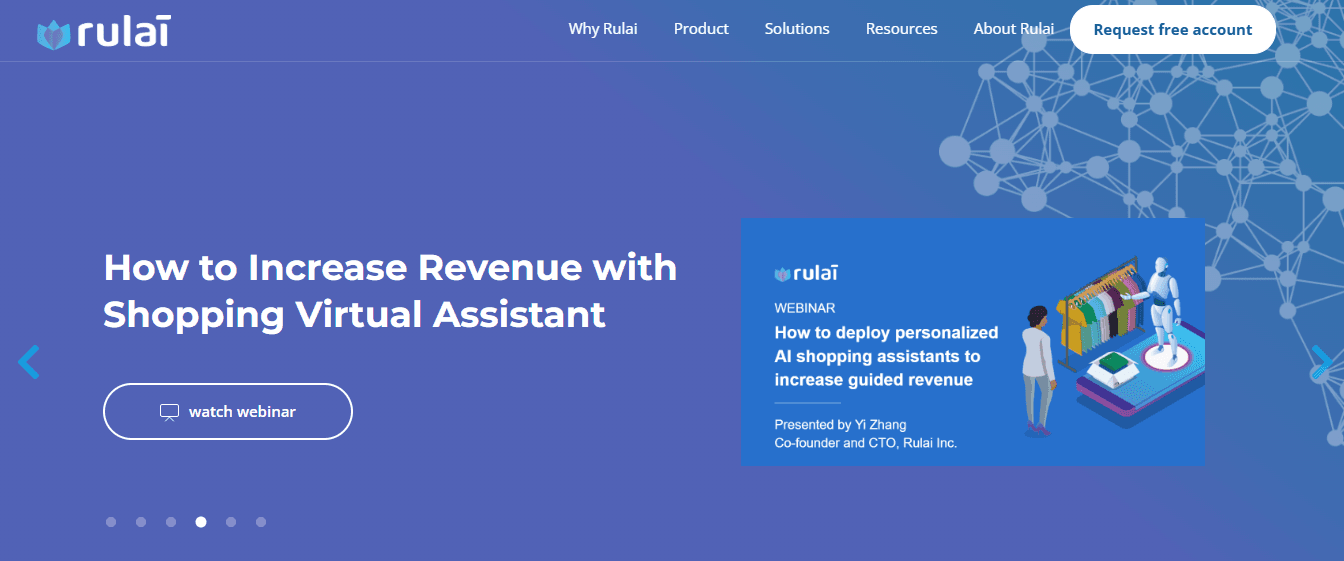
Task: Open the Solutions menu
Action: click(x=797, y=29)
